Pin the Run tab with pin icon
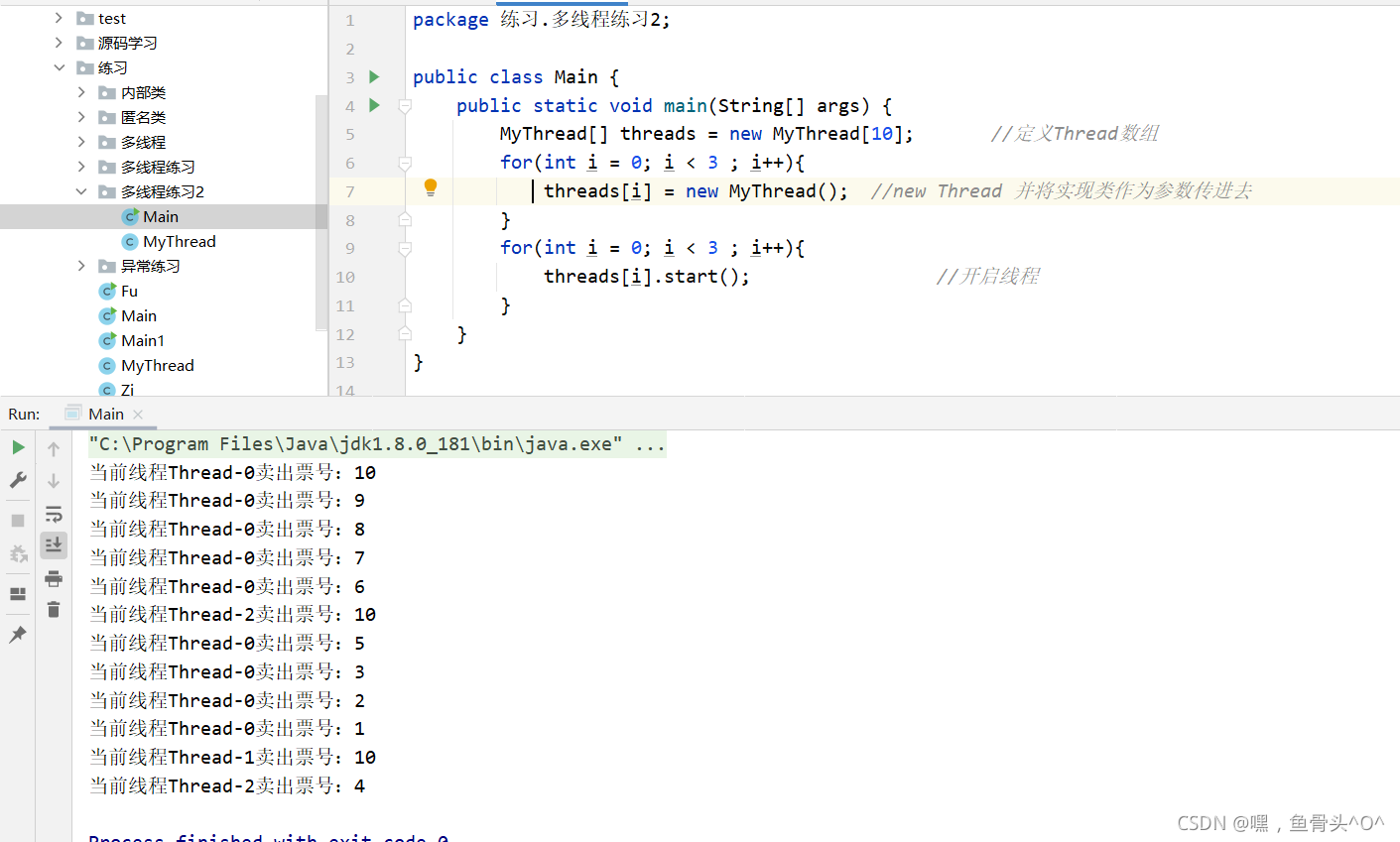Screen dimensions: 1400x842 click(18, 635)
